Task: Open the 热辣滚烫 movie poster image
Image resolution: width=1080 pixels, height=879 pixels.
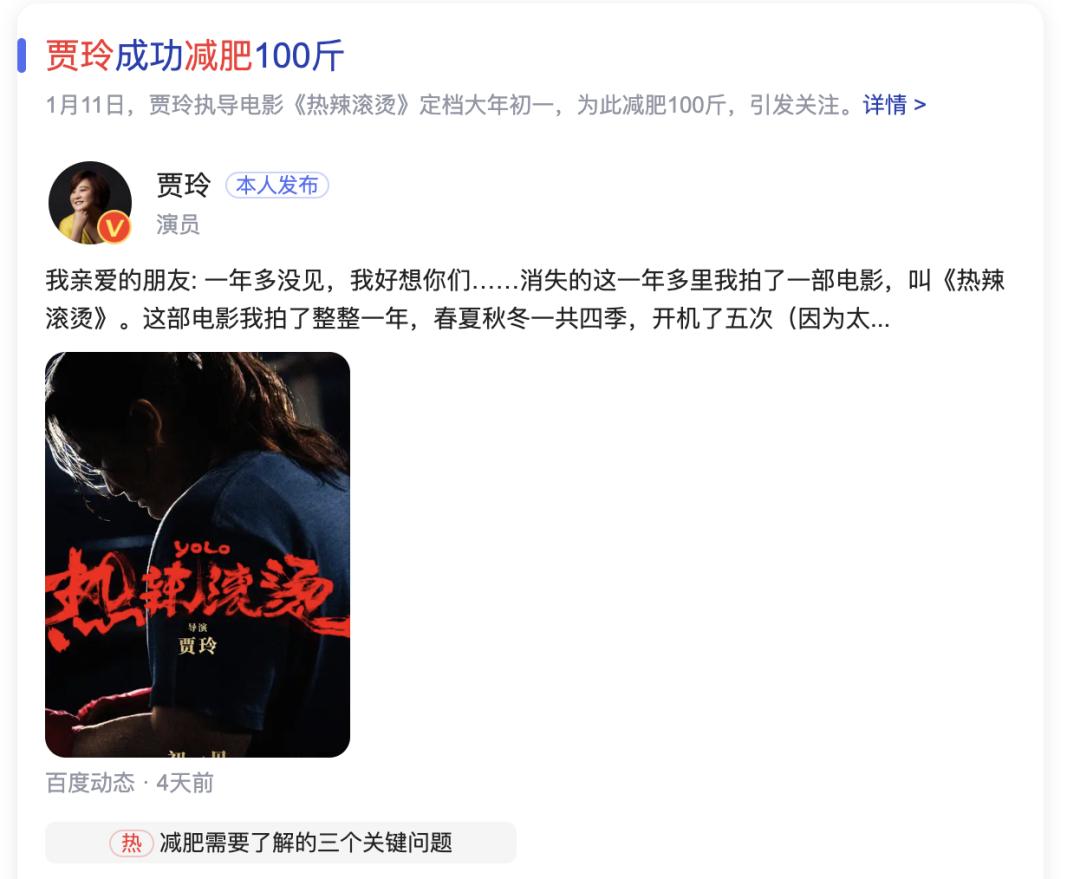Action: click(198, 555)
